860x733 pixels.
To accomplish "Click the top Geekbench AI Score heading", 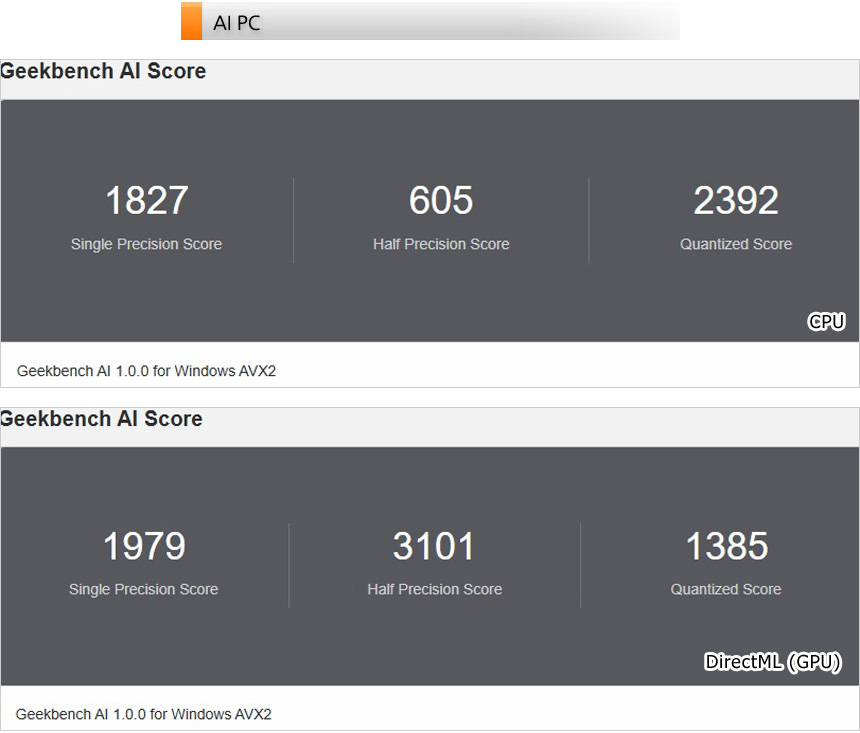I will (x=103, y=71).
